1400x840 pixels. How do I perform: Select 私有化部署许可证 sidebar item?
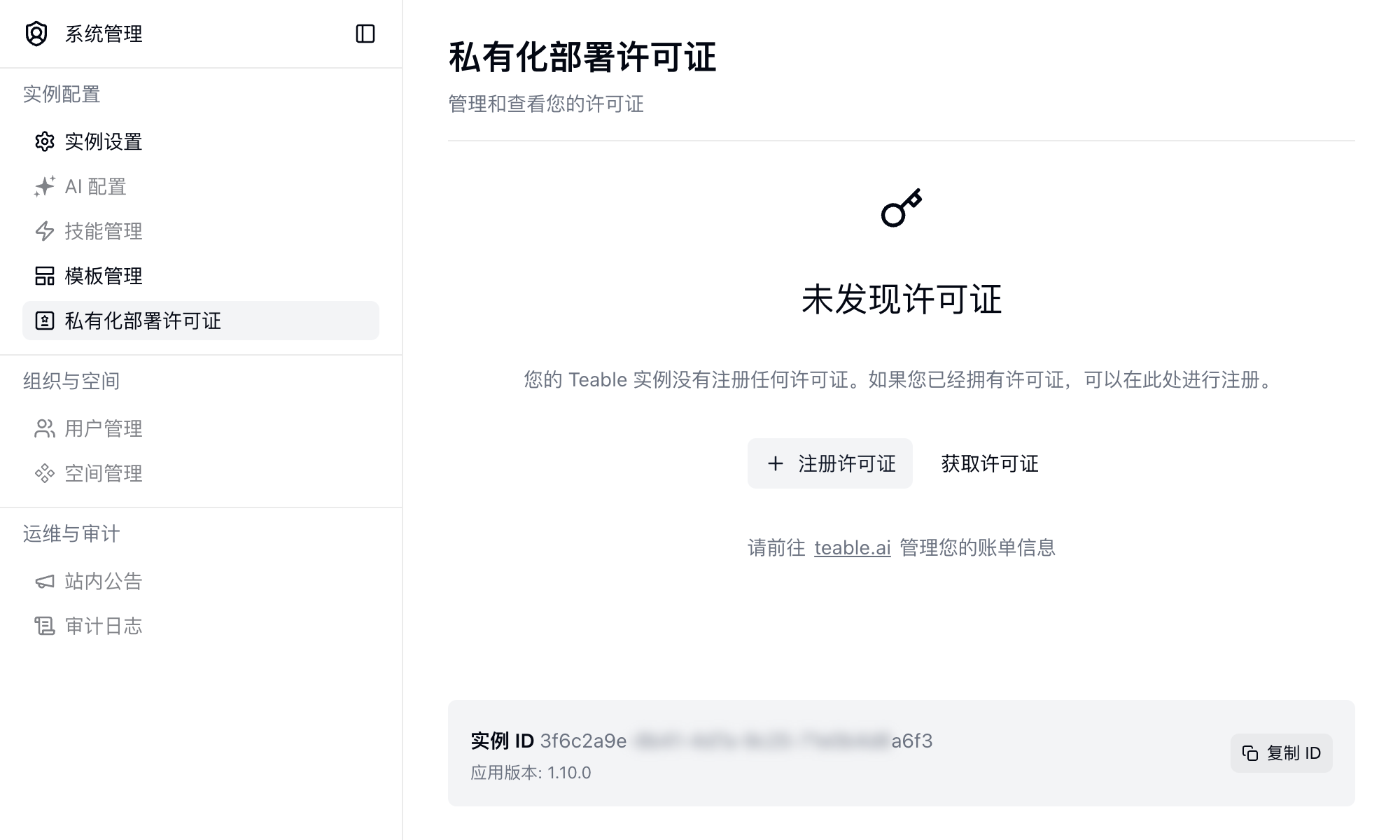point(201,321)
